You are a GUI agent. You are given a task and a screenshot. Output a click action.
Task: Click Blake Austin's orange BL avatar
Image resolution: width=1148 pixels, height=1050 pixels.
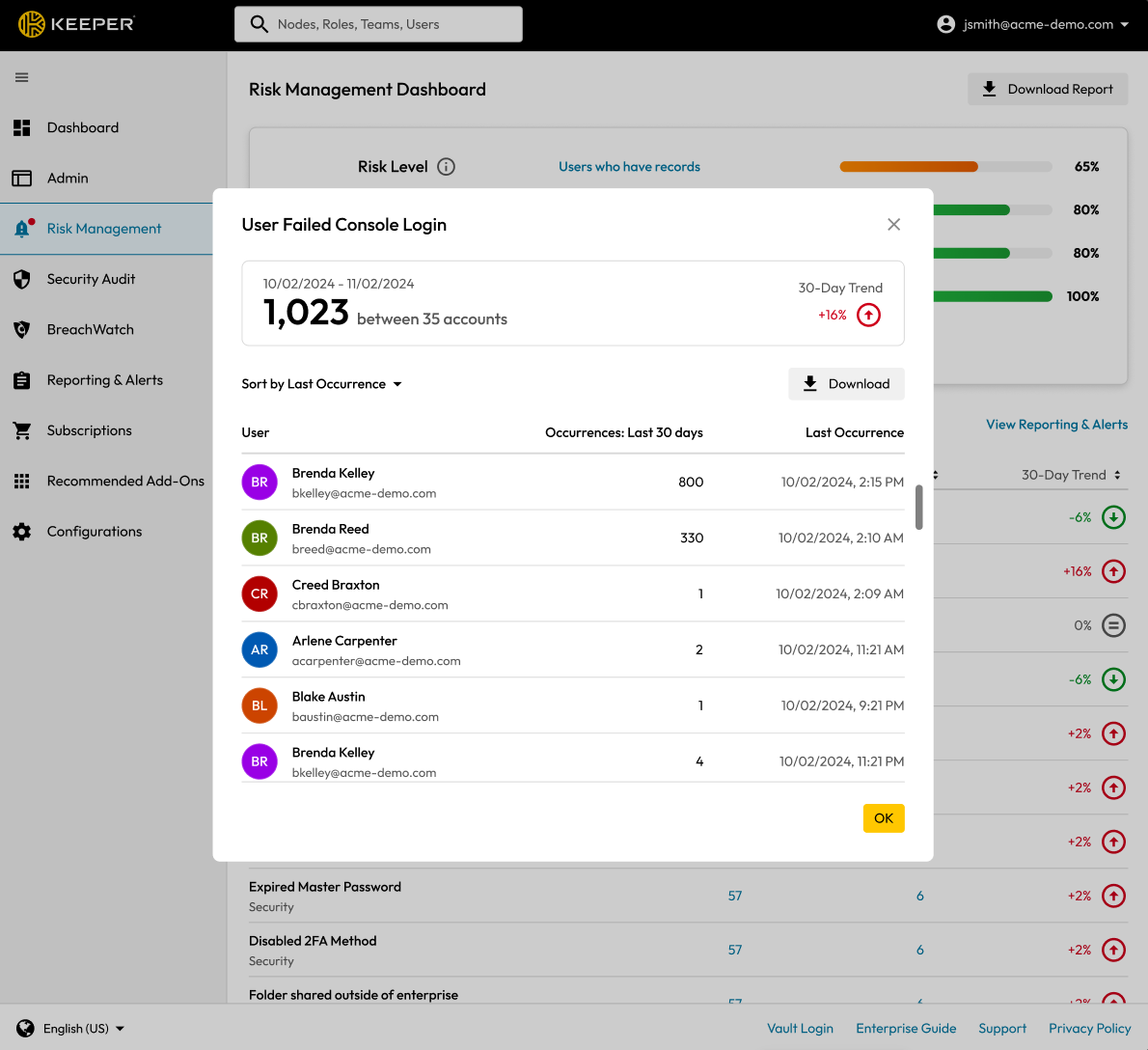(260, 706)
